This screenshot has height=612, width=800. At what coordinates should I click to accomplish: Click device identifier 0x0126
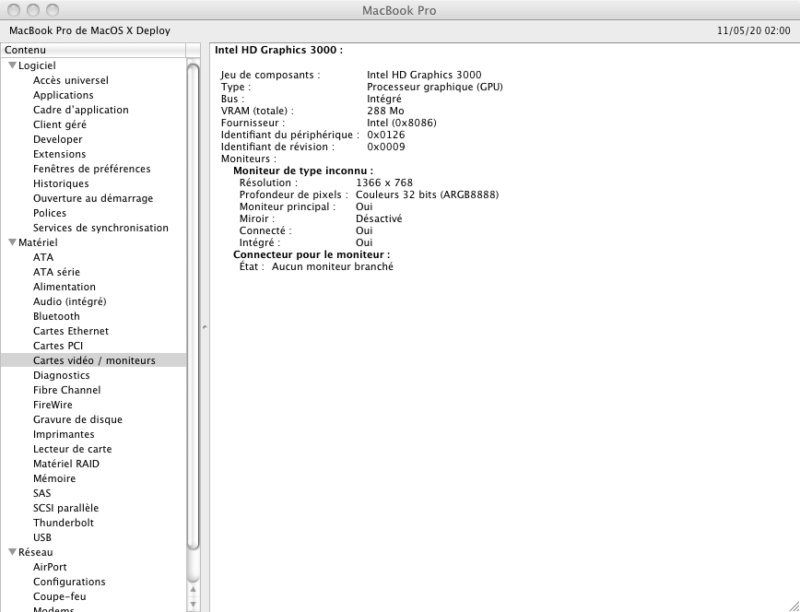pos(386,135)
